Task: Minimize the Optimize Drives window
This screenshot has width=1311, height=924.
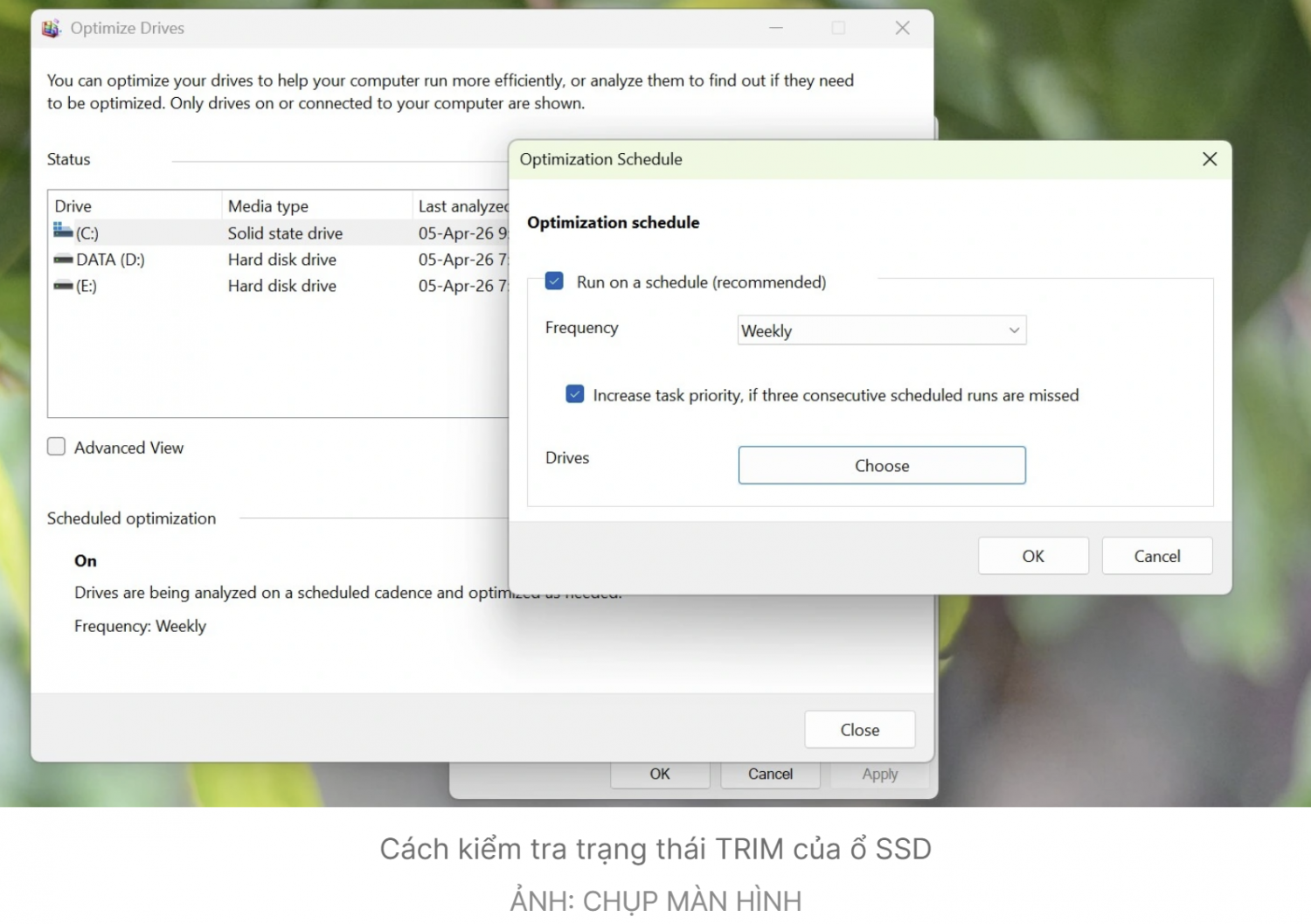Action: pyautogui.click(x=775, y=28)
